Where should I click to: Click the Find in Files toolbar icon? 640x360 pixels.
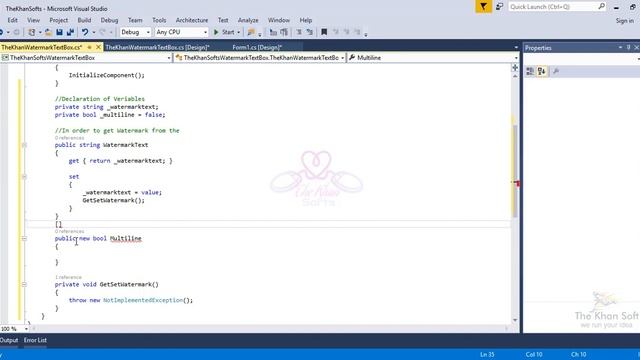click(x=251, y=32)
